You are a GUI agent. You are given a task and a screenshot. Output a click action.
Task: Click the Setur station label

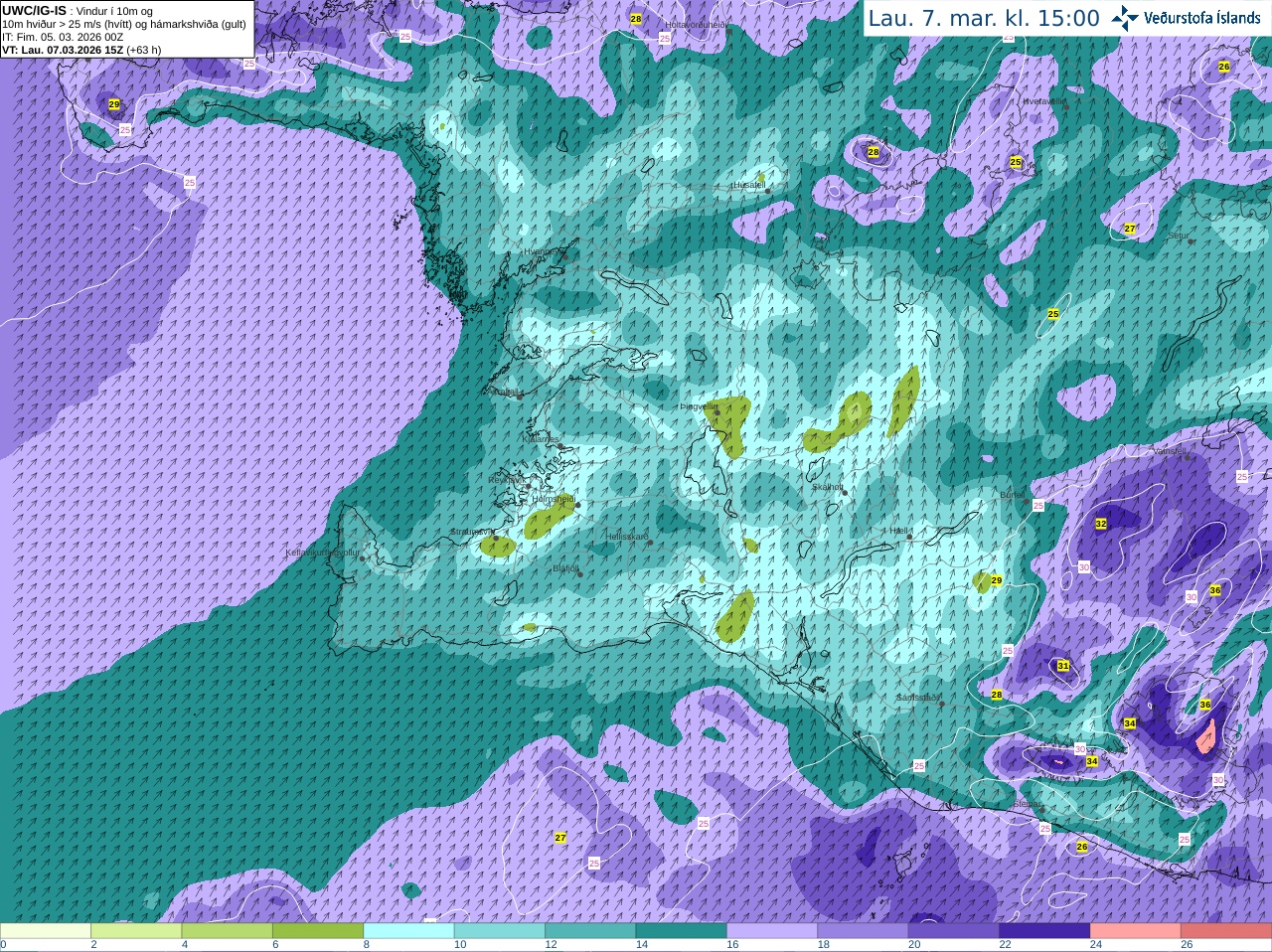tap(1179, 236)
